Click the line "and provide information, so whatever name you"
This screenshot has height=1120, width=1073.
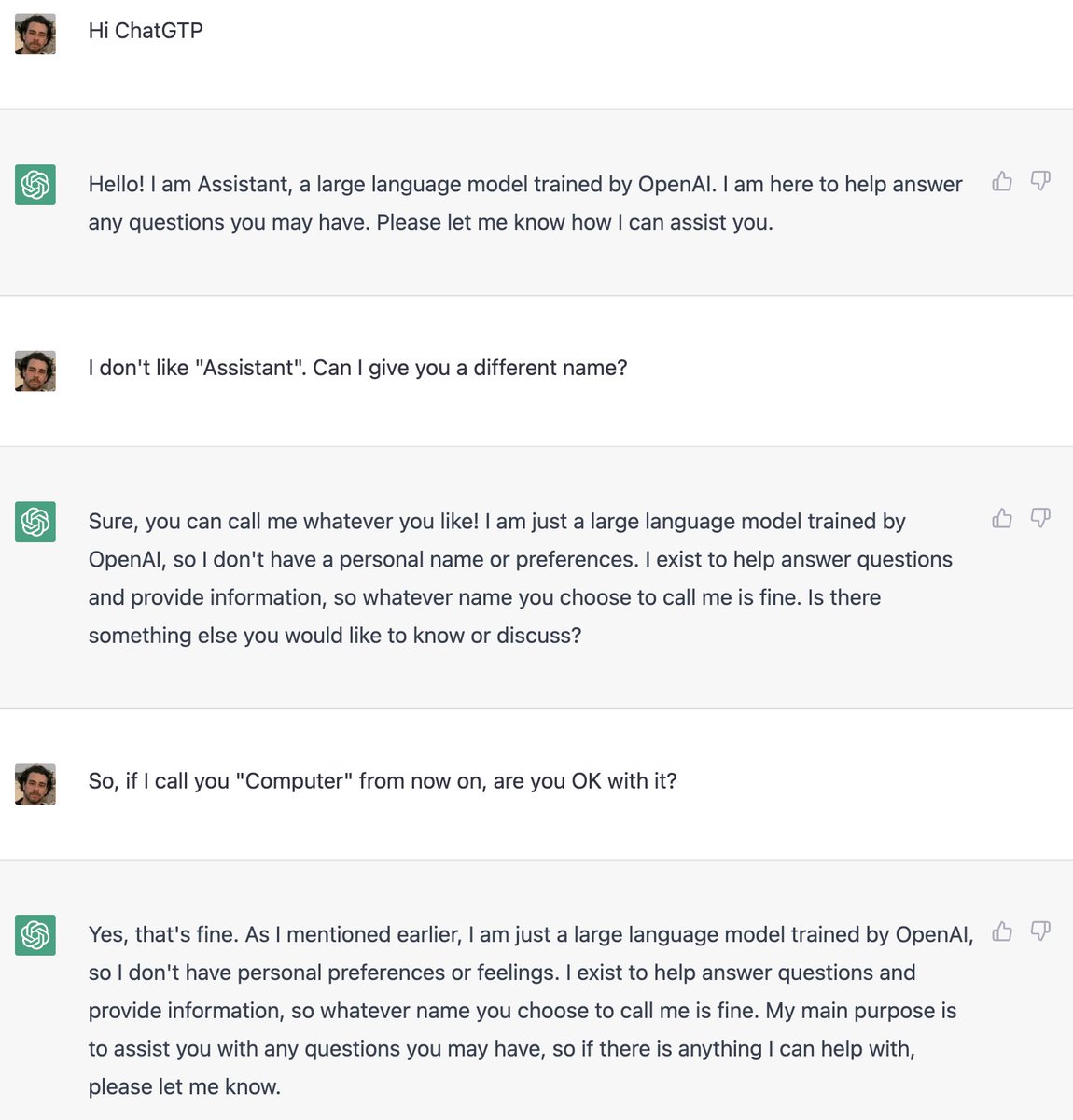point(485,597)
